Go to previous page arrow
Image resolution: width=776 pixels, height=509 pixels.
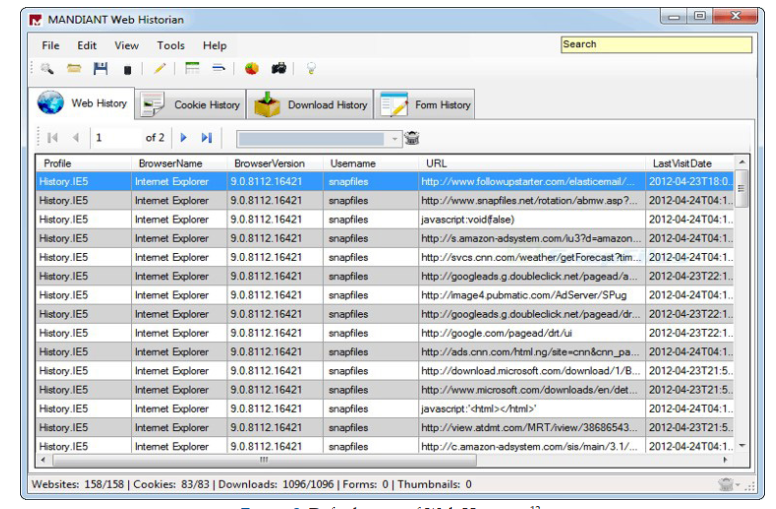pos(76,138)
